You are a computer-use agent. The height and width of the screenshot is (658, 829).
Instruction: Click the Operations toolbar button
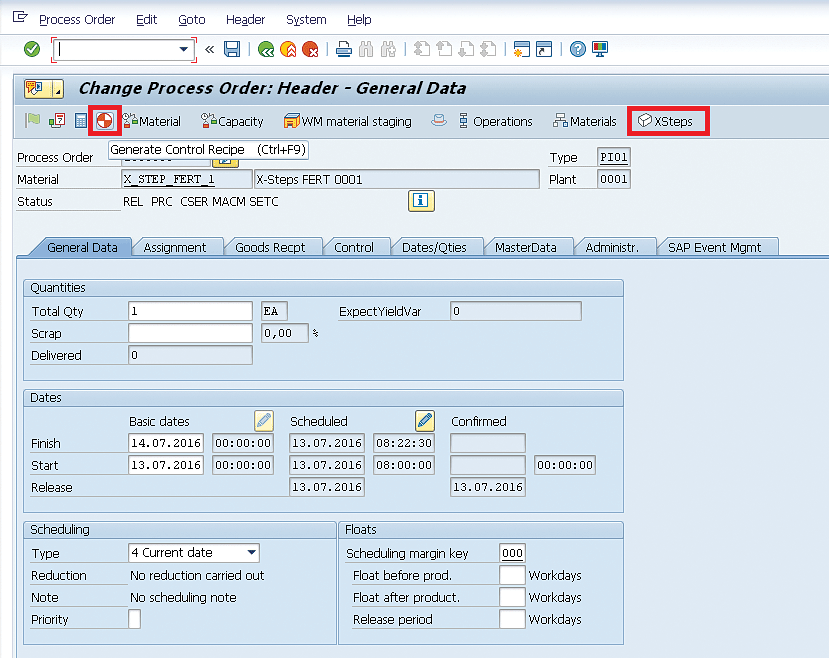[x=494, y=121]
